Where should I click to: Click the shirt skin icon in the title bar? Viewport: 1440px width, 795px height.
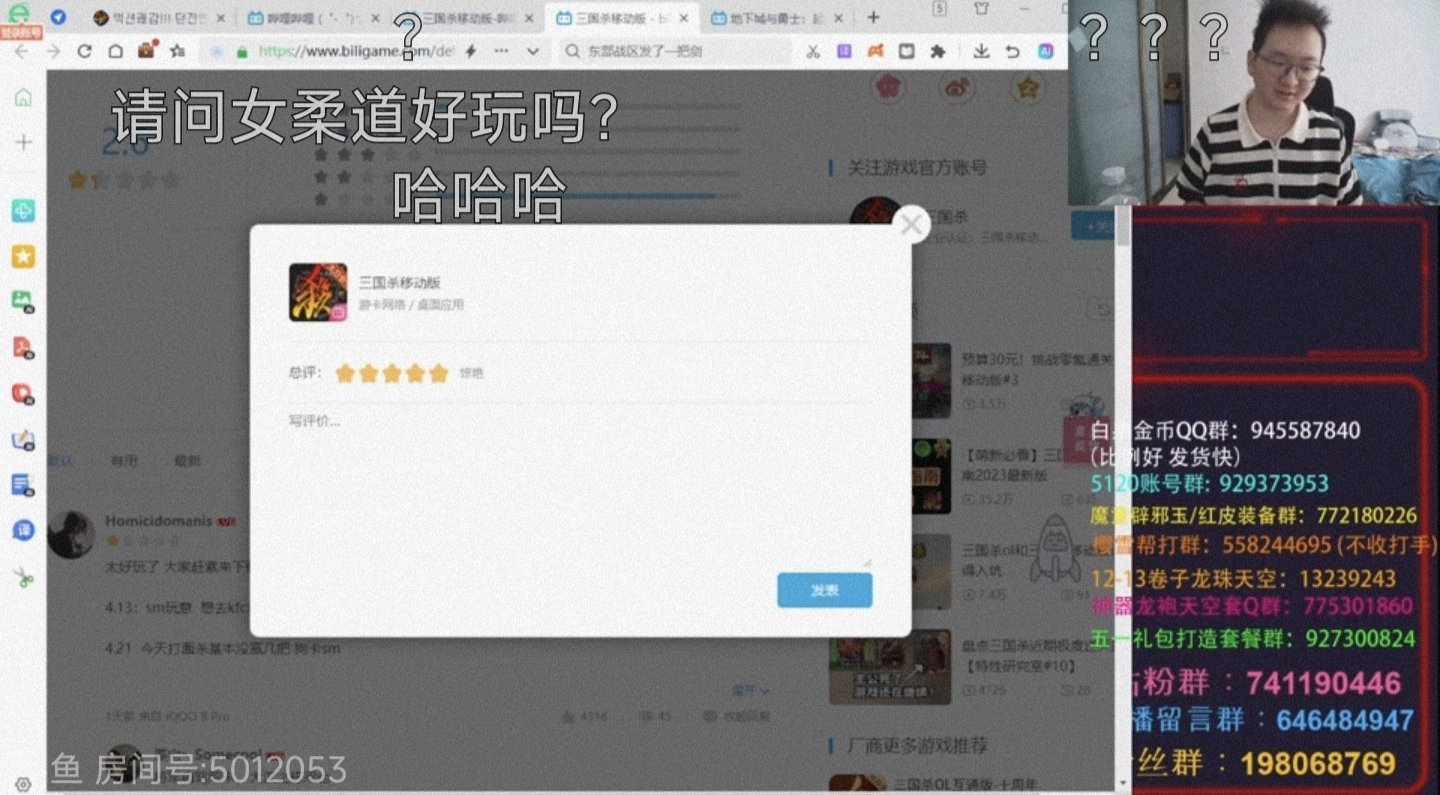980,9
